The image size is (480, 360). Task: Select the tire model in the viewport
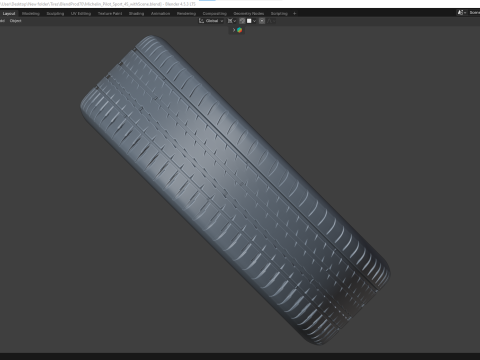pyautogui.click(x=235, y=190)
